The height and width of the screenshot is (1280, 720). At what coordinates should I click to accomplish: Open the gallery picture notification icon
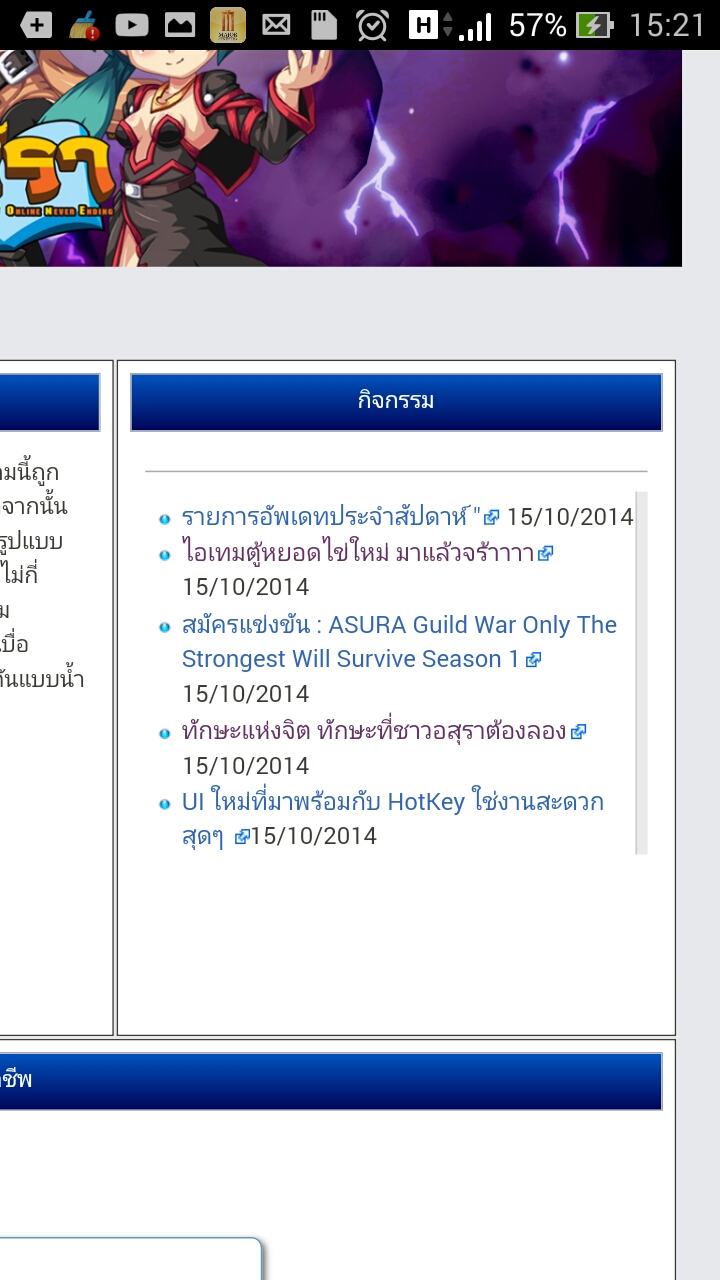(x=179, y=25)
